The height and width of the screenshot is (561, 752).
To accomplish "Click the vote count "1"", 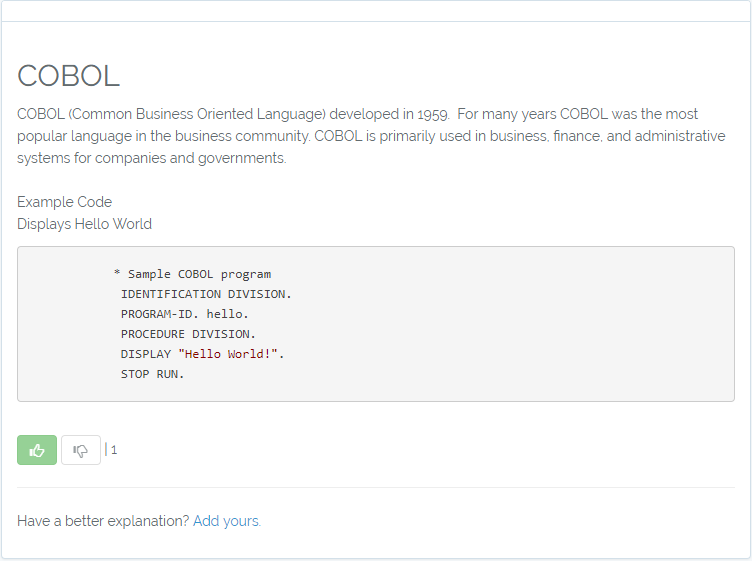I will 114,450.
